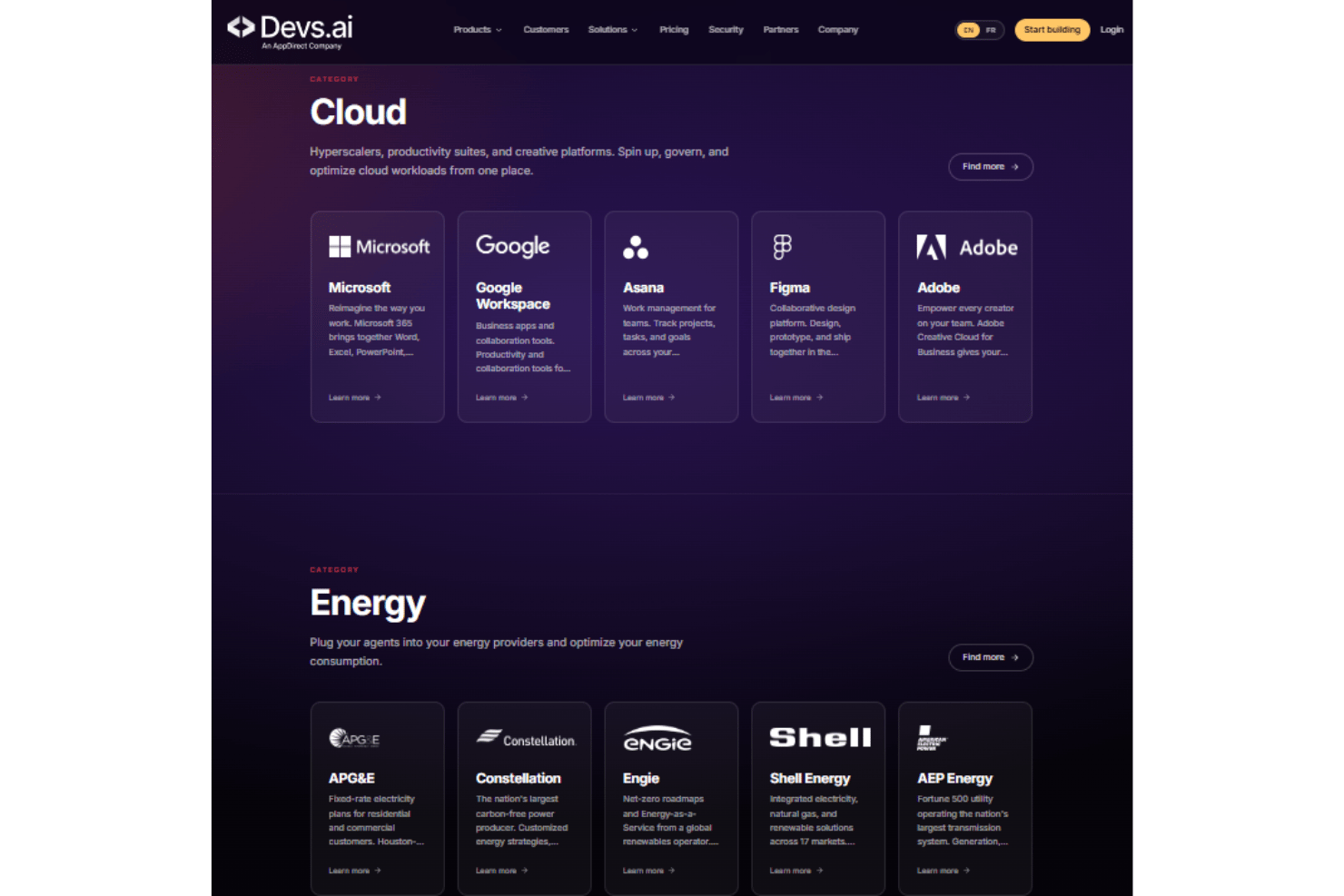1344x896 pixels.
Task: Click the AEP Energy logo
Action: pyautogui.click(x=931, y=738)
